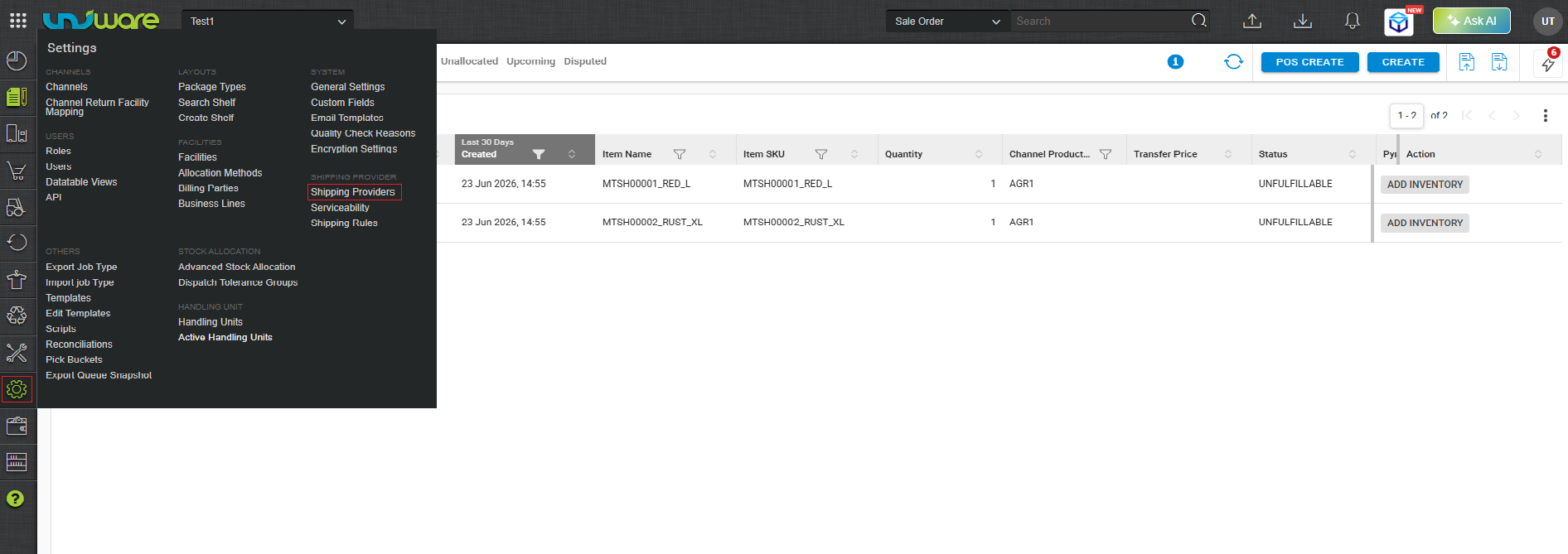Viewport: 1568px width, 554px height.
Task: Click the header search input field
Action: click(x=1101, y=22)
